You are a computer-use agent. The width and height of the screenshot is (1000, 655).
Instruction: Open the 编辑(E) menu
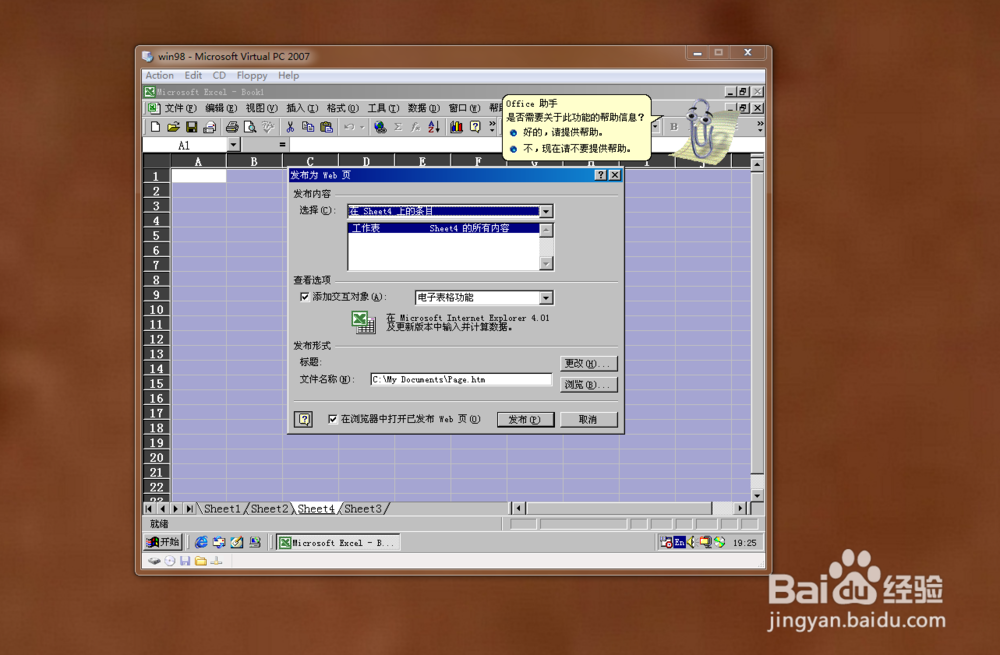221,108
